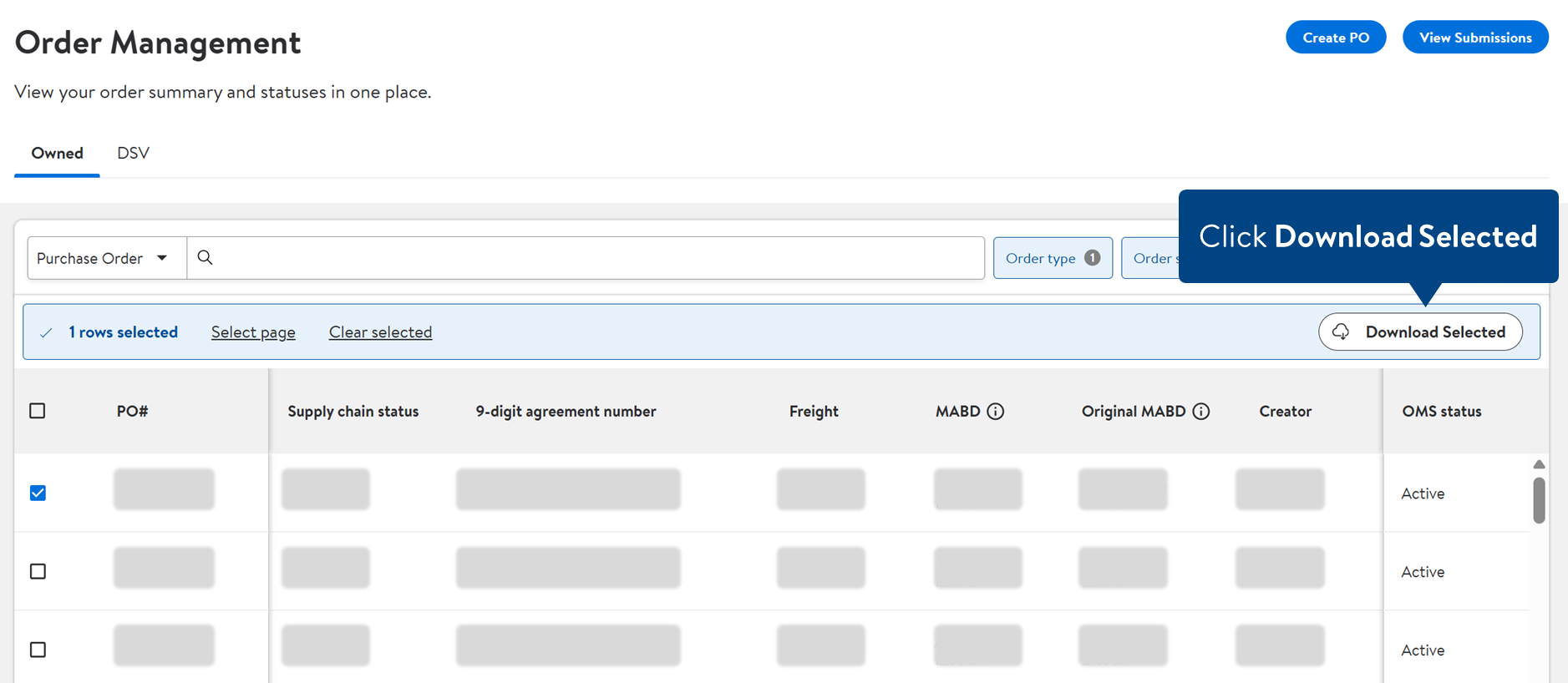The image size is (1568, 683).
Task: Switch to the DSV tab
Action: pos(133,153)
